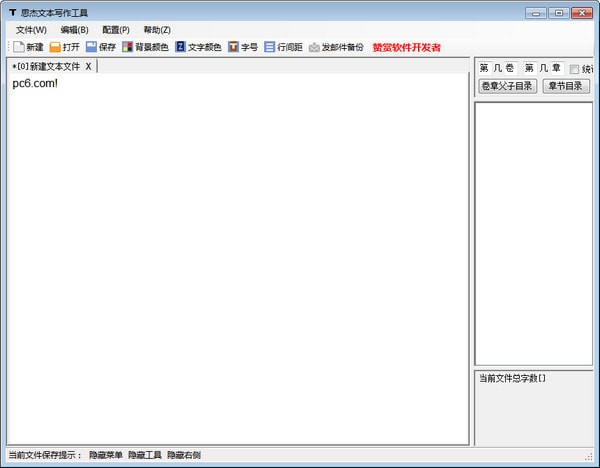Click the 发邮件备份 email backup icon

pos(314,47)
